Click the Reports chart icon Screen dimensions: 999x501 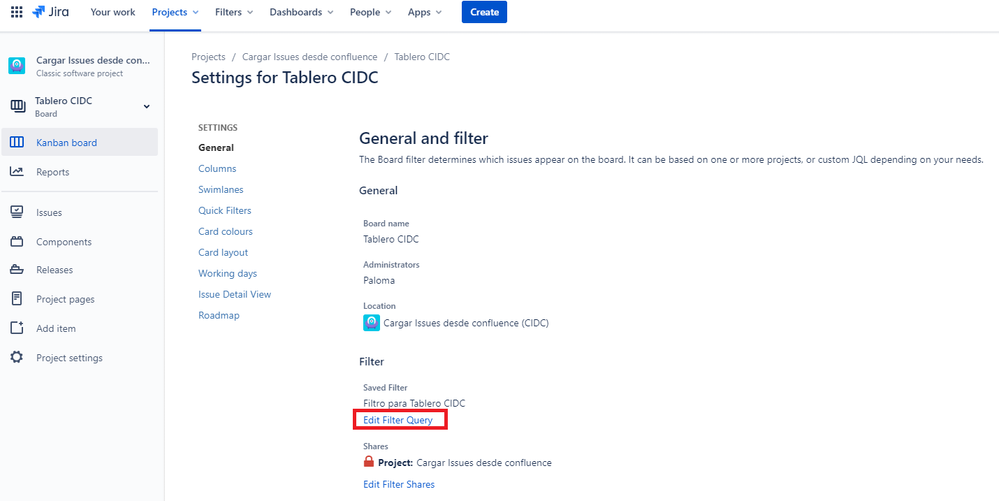click(17, 171)
